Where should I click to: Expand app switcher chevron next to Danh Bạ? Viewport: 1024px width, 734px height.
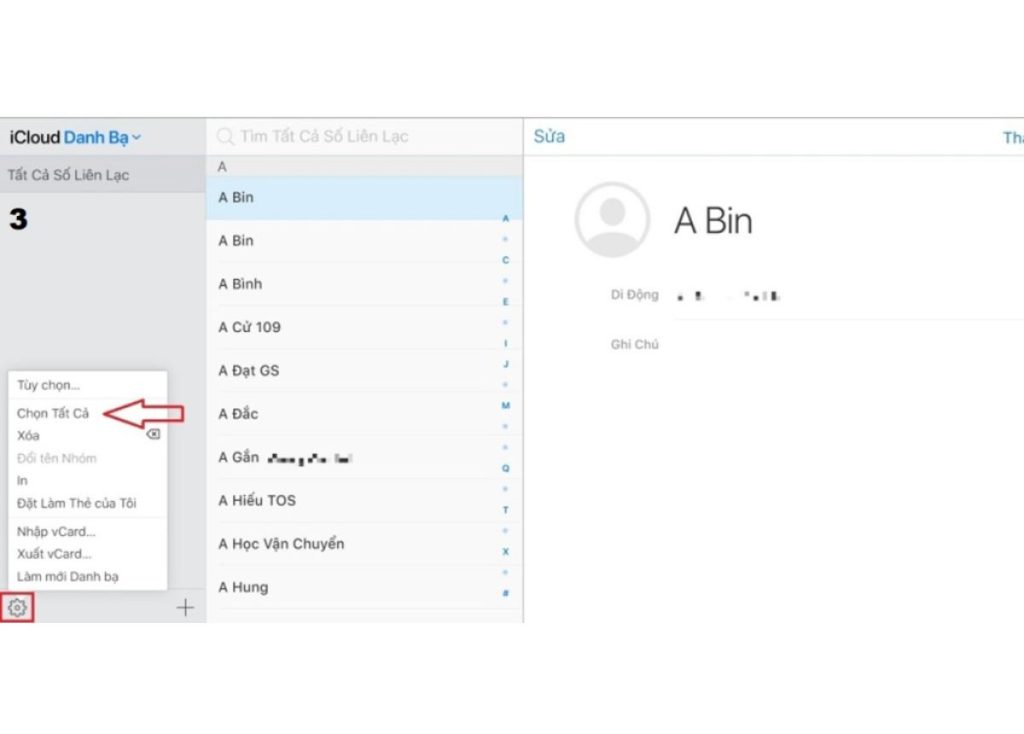click(x=136, y=138)
